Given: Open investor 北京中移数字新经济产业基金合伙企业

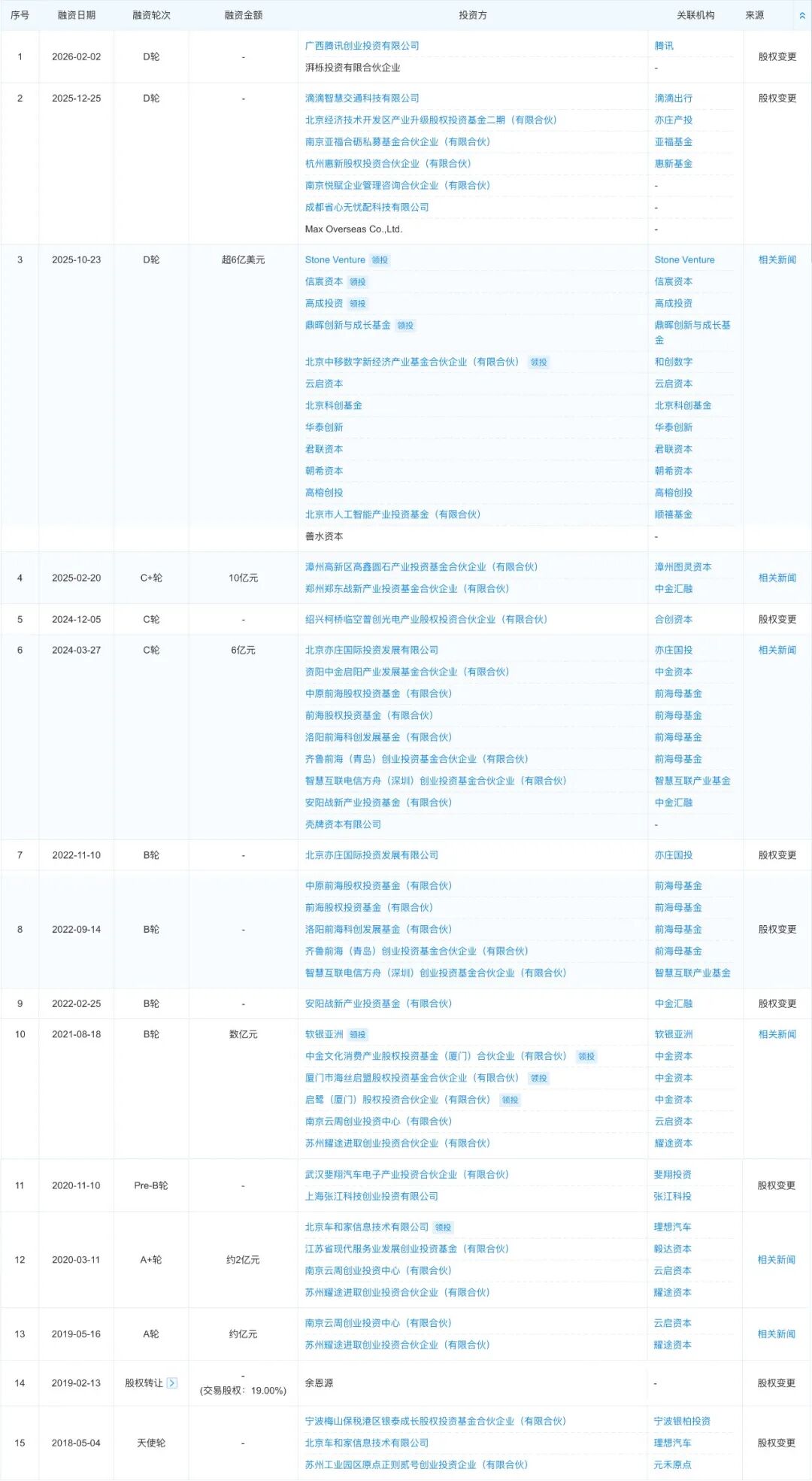Looking at the screenshot, I should tap(412, 363).
